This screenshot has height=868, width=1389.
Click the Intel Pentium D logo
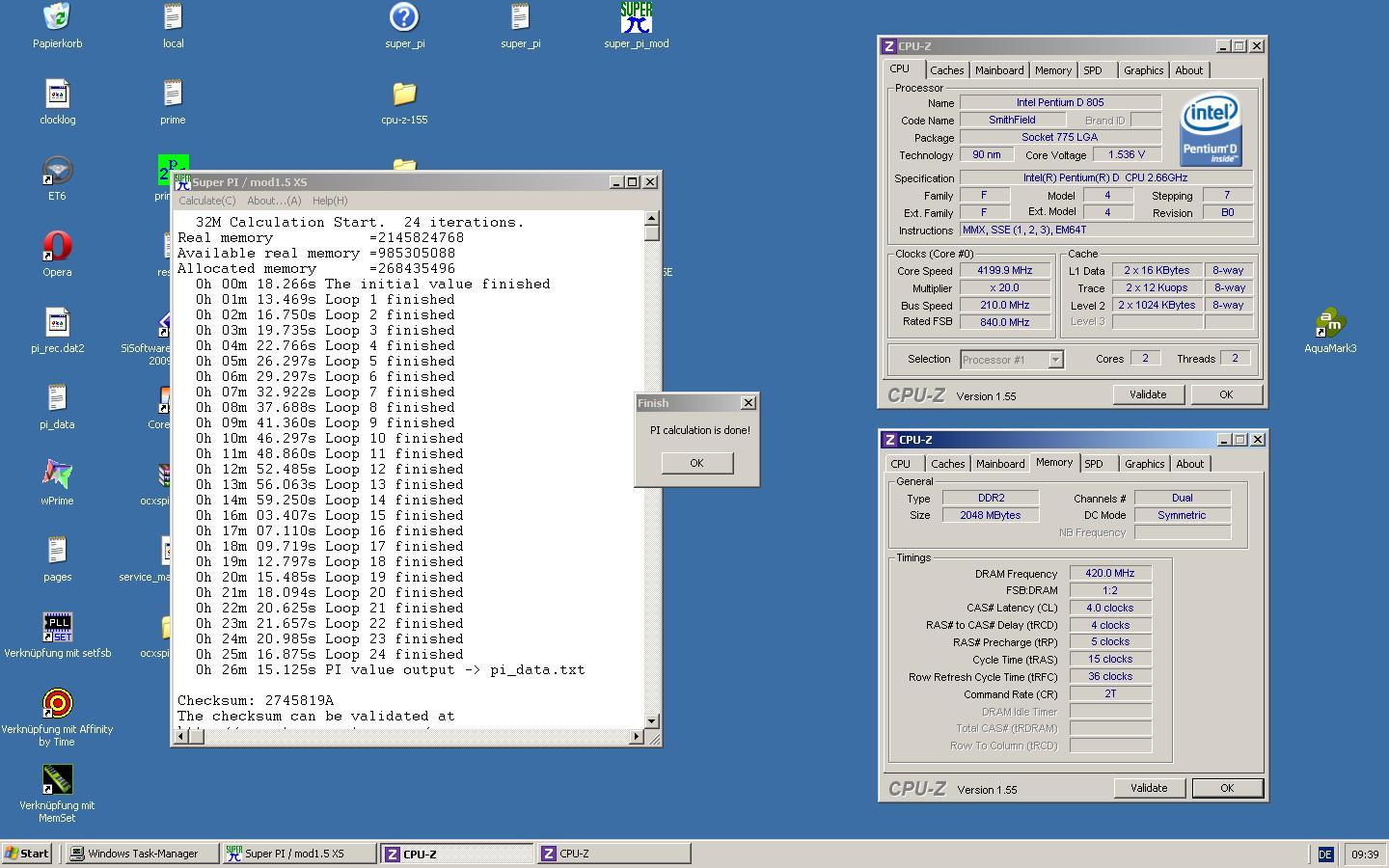(1211, 130)
